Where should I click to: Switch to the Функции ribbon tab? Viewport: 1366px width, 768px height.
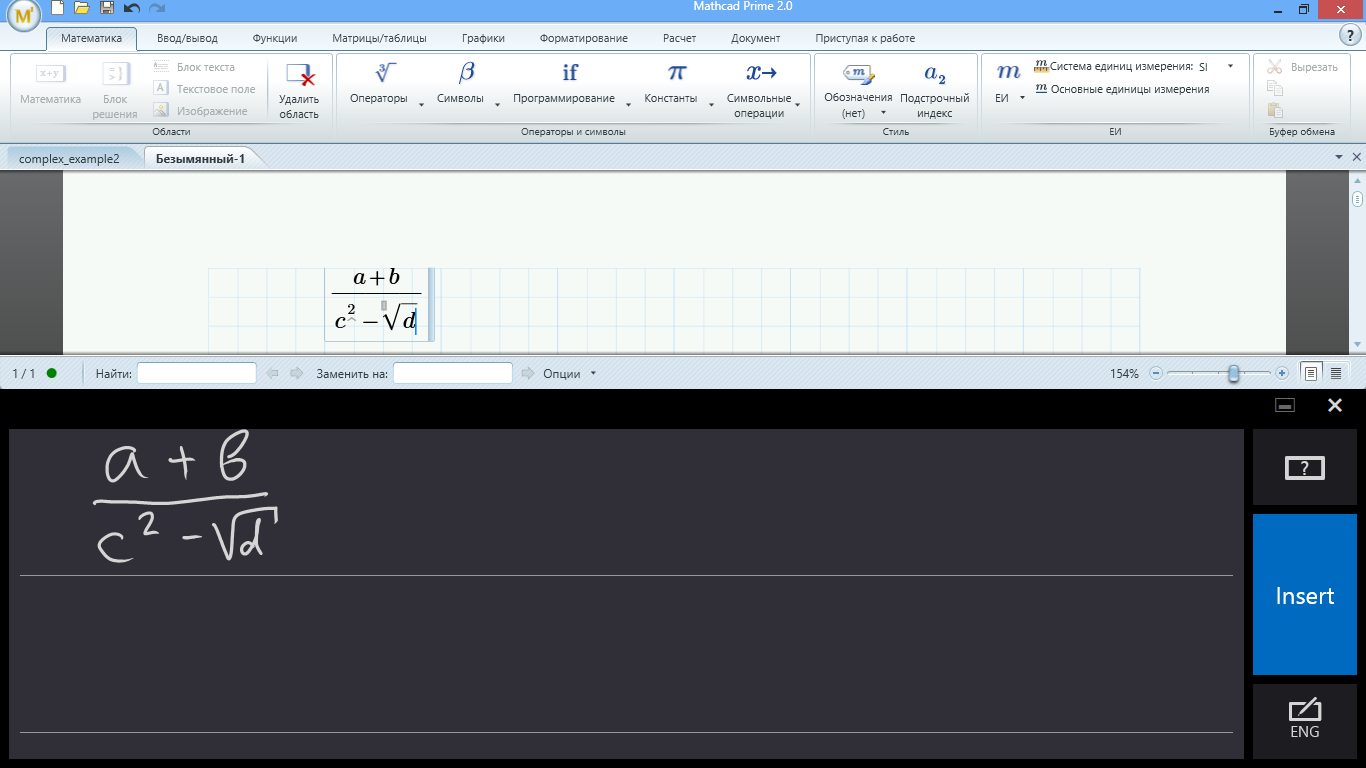click(275, 38)
